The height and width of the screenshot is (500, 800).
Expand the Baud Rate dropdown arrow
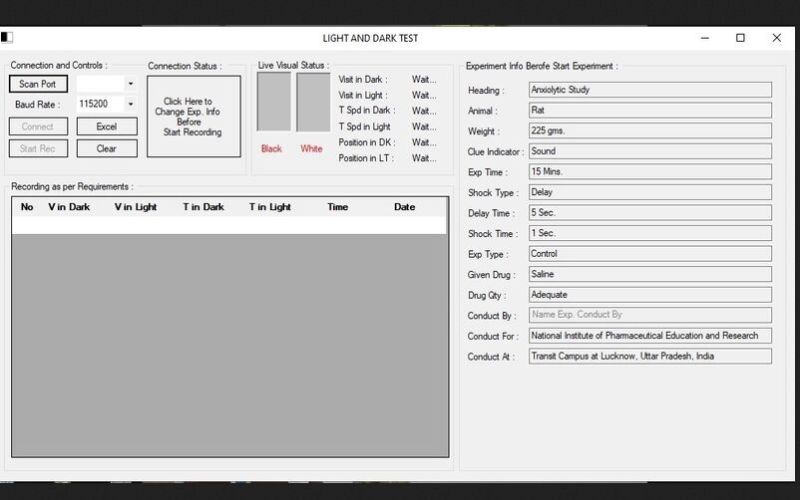[x=130, y=104]
